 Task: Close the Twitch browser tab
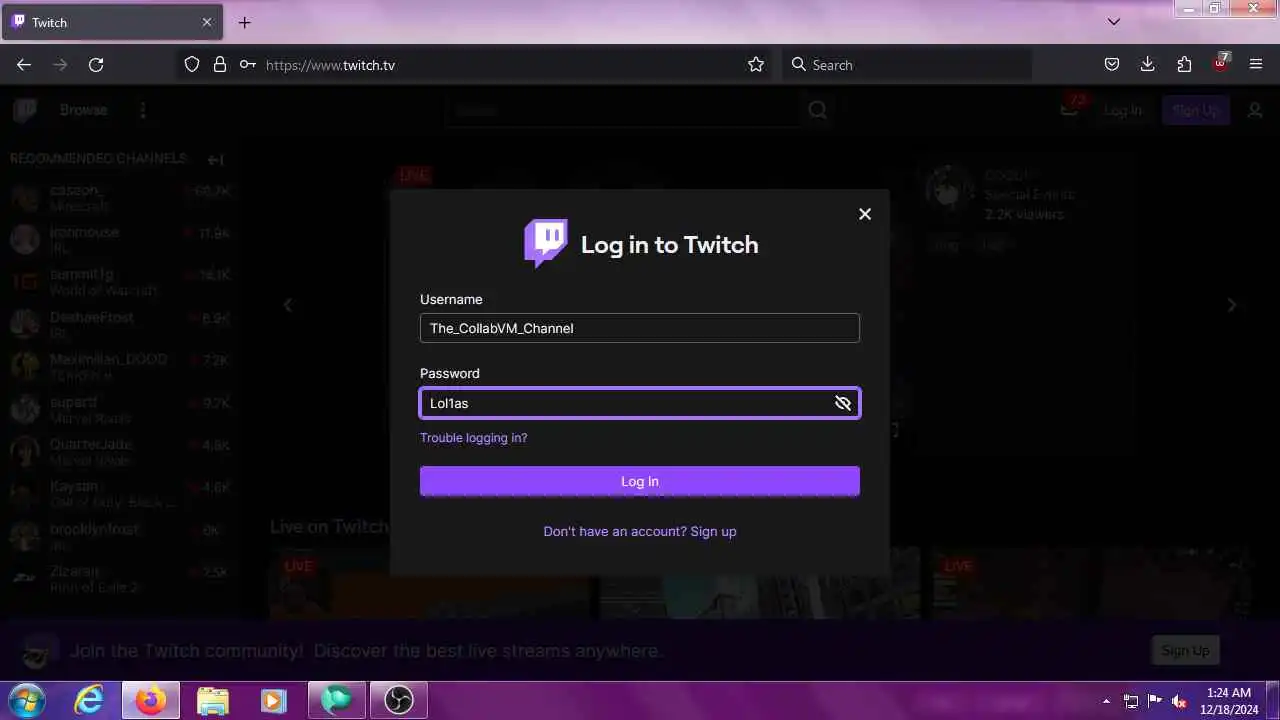pyautogui.click(x=207, y=22)
